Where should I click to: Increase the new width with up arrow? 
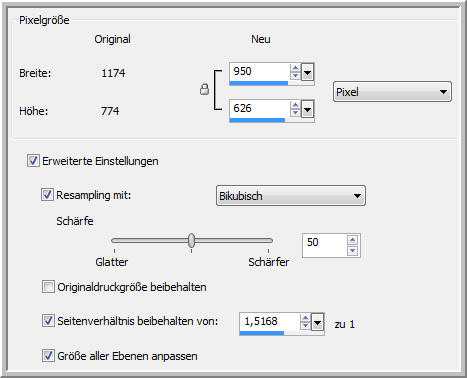click(295, 68)
